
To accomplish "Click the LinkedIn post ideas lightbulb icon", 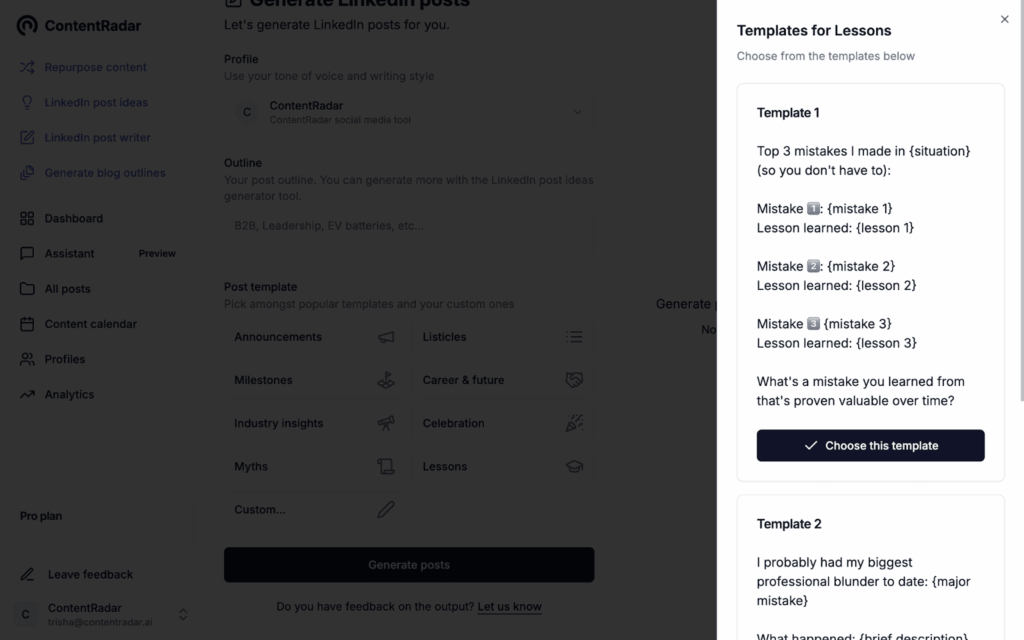I will point(27,102).
